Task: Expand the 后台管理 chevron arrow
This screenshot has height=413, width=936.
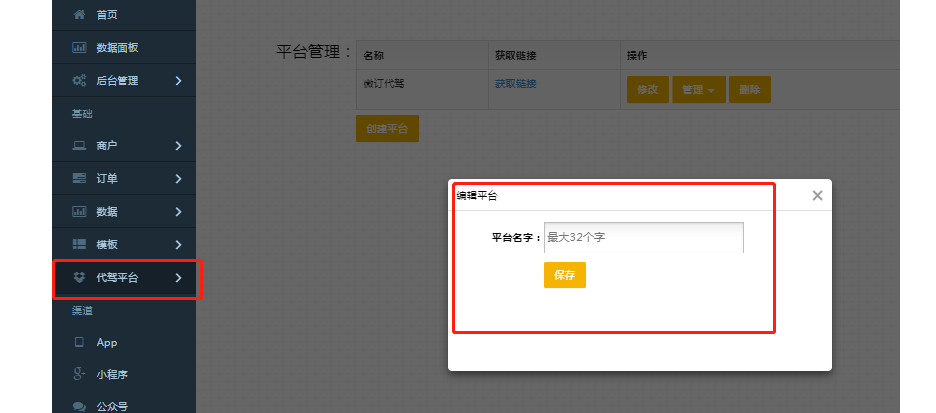Action: [178, 80]
